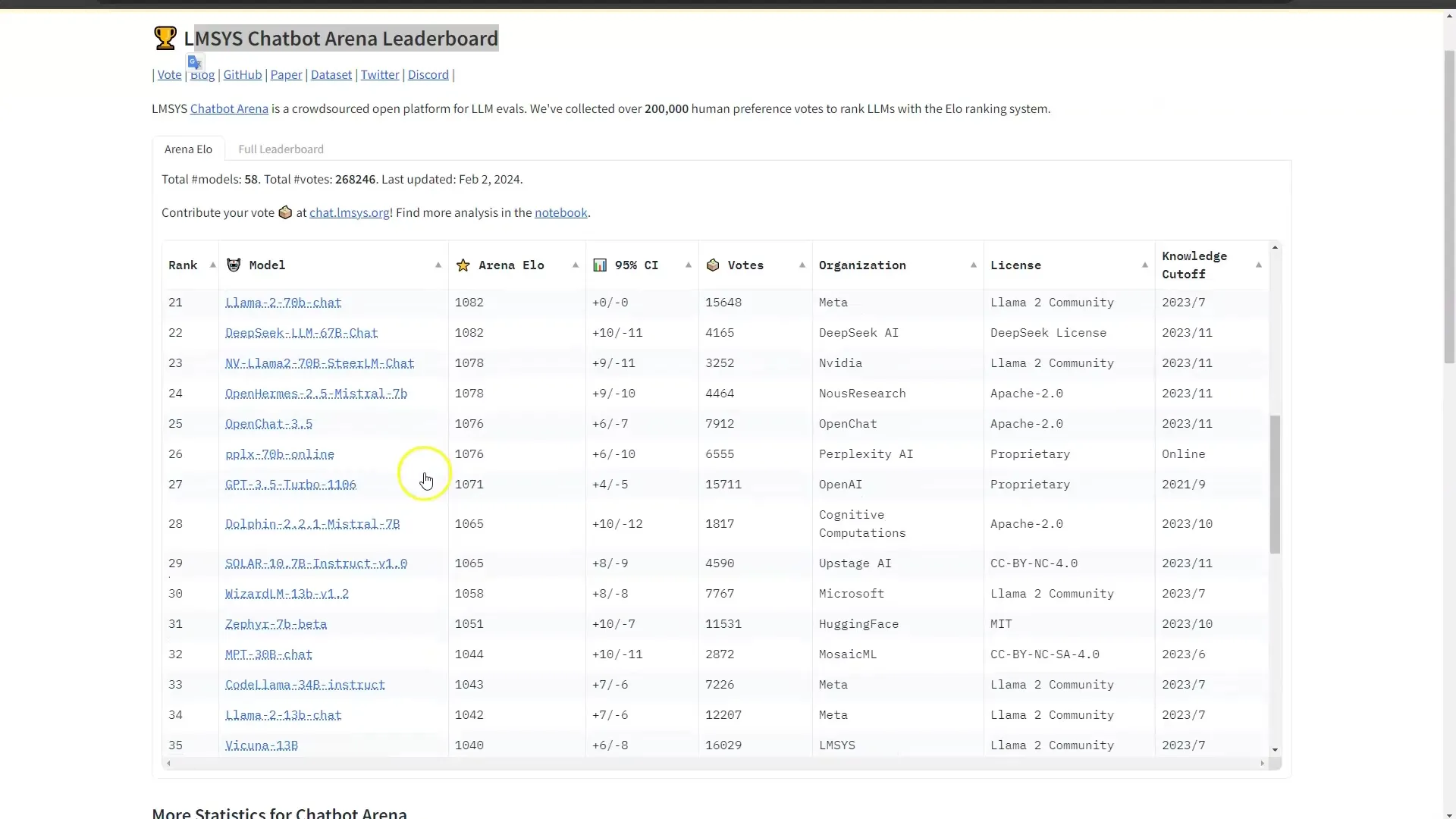
Task: Toggle ascending sort on Votes column
Action: click(803, 264)
